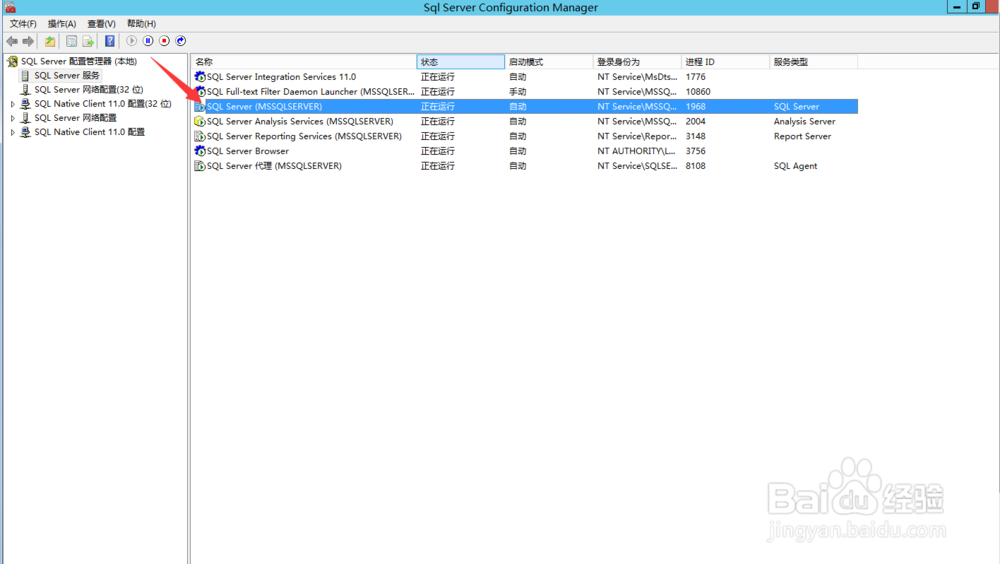Viewport: 1000px width, 564px height.
Task: Expand the SQL Server 网络配置 node
Action: coord(12,118)
